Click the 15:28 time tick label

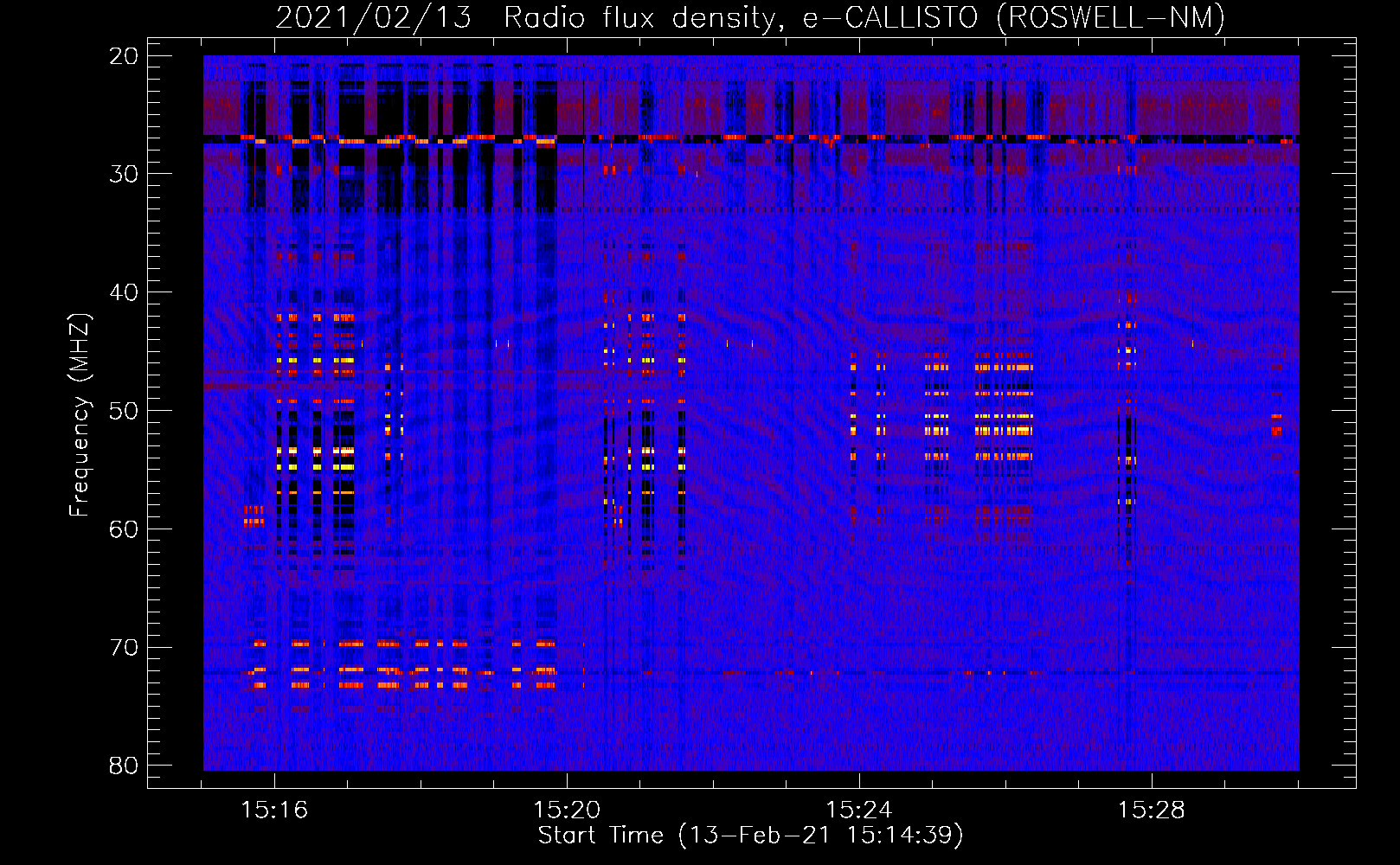point(1152,811)
